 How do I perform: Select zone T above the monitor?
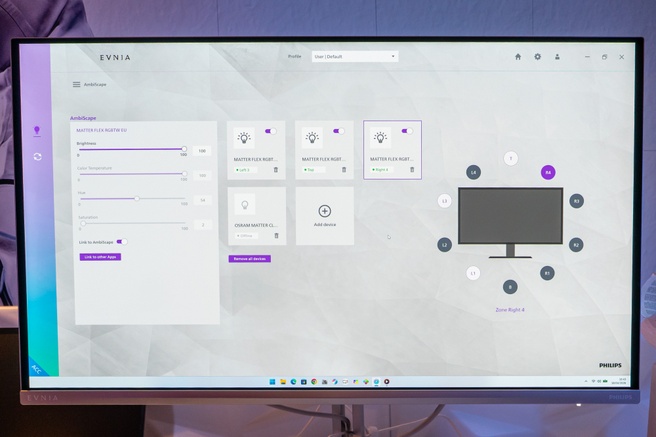[x=510, y=158]
